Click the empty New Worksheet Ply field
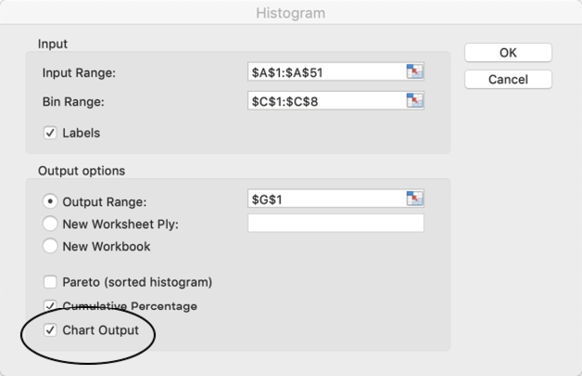Viewport: 582px width, 376px height. coord(336,223)
